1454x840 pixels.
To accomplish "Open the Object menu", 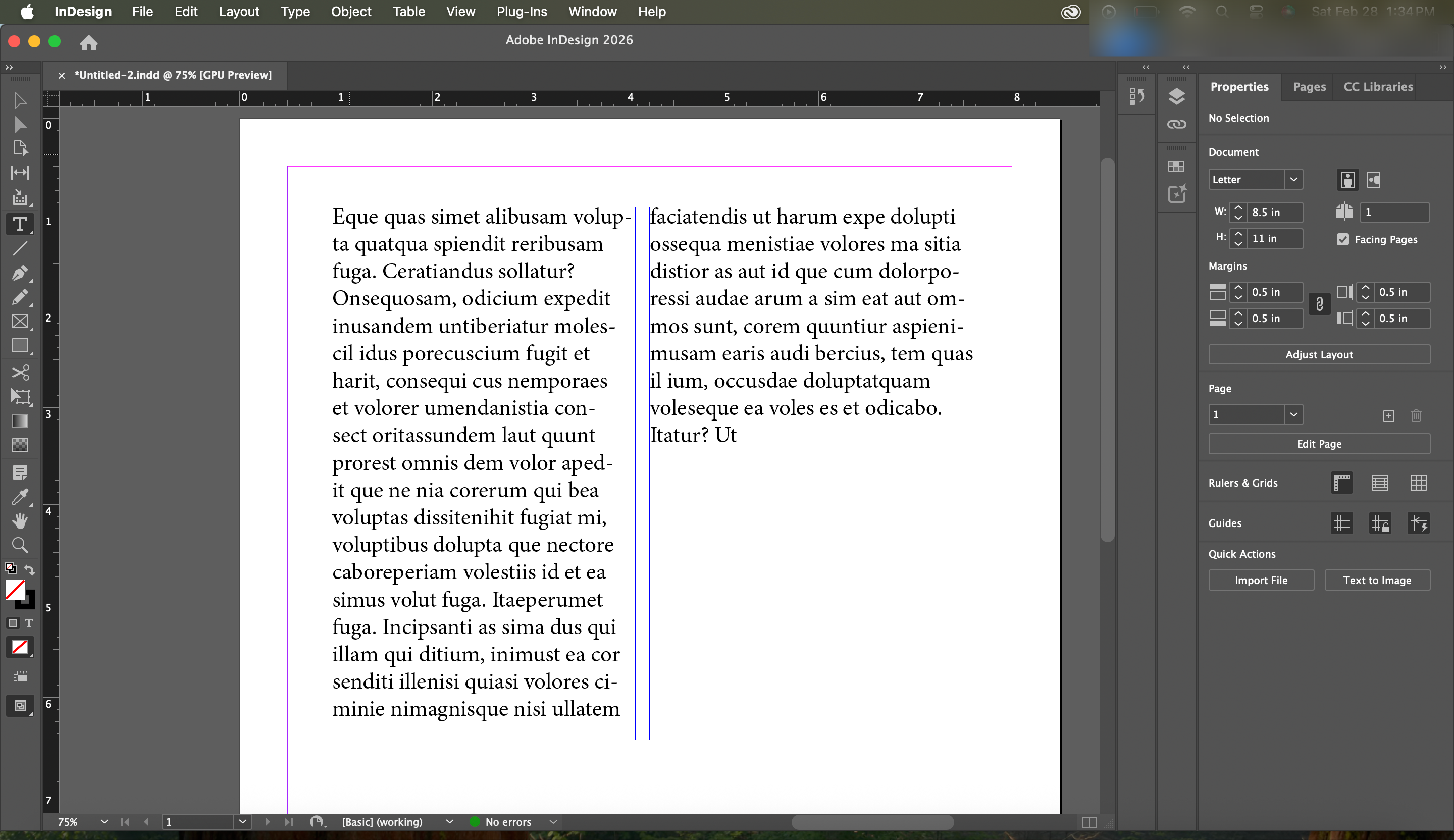I will click(351, 12).
